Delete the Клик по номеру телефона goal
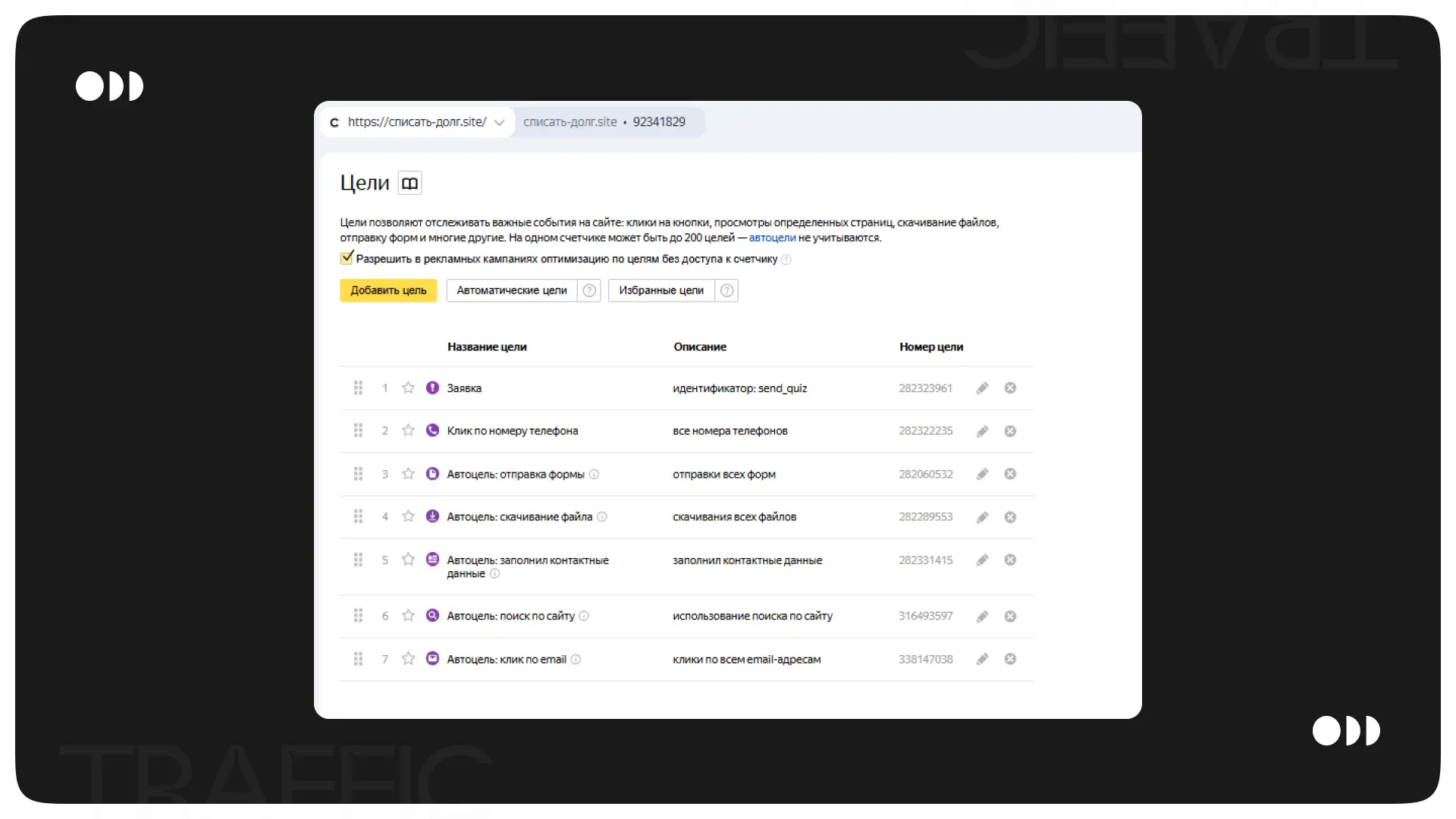Image resolution: width=1456 pixels, height=819 pixels. click(x=1010, y=431)
